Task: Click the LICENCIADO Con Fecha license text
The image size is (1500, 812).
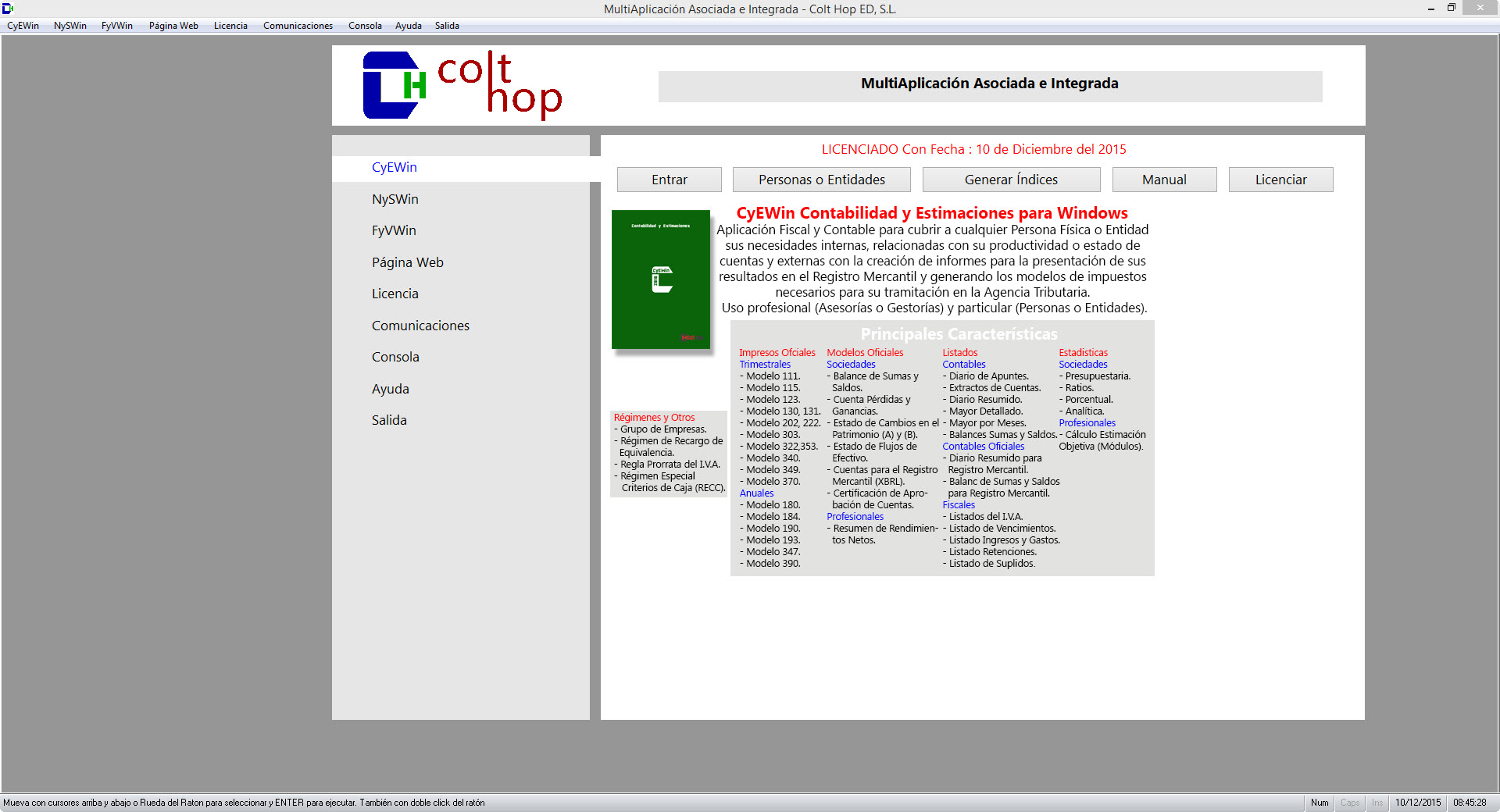Action: coord(973,149)
